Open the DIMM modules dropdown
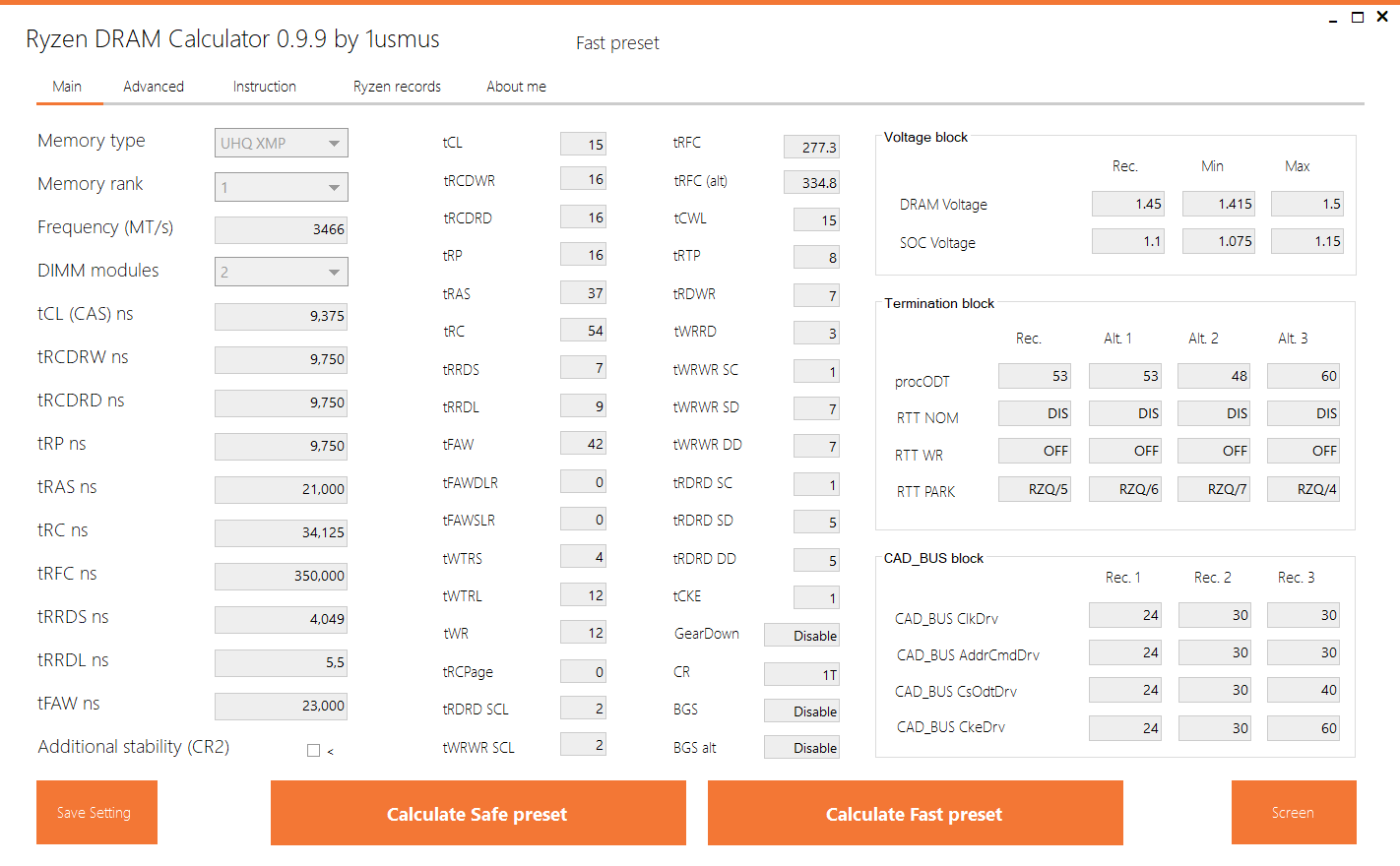The image size is (1400, 866). point(282,272)
